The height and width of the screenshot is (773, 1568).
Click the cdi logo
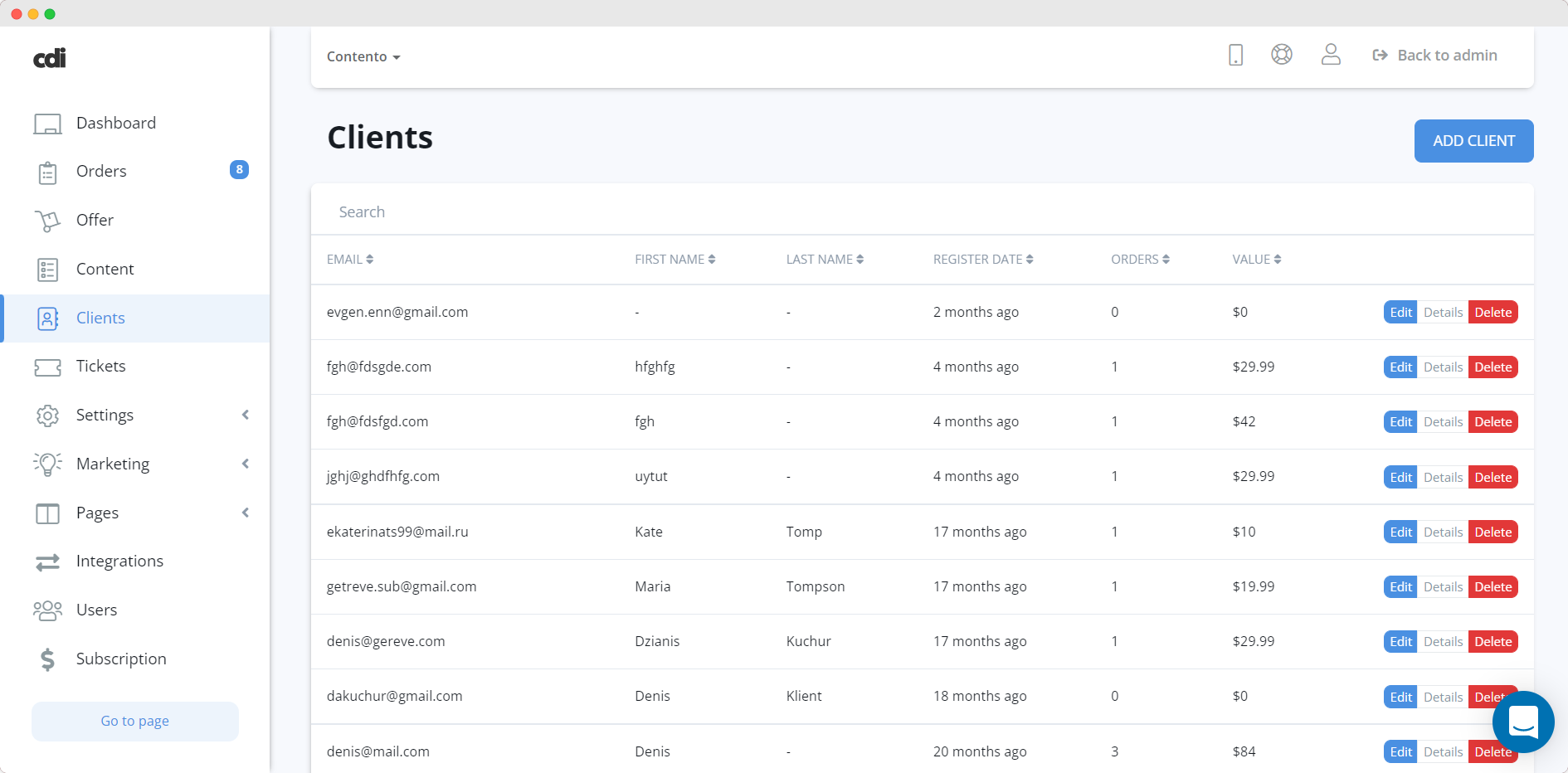click(49, 57)
